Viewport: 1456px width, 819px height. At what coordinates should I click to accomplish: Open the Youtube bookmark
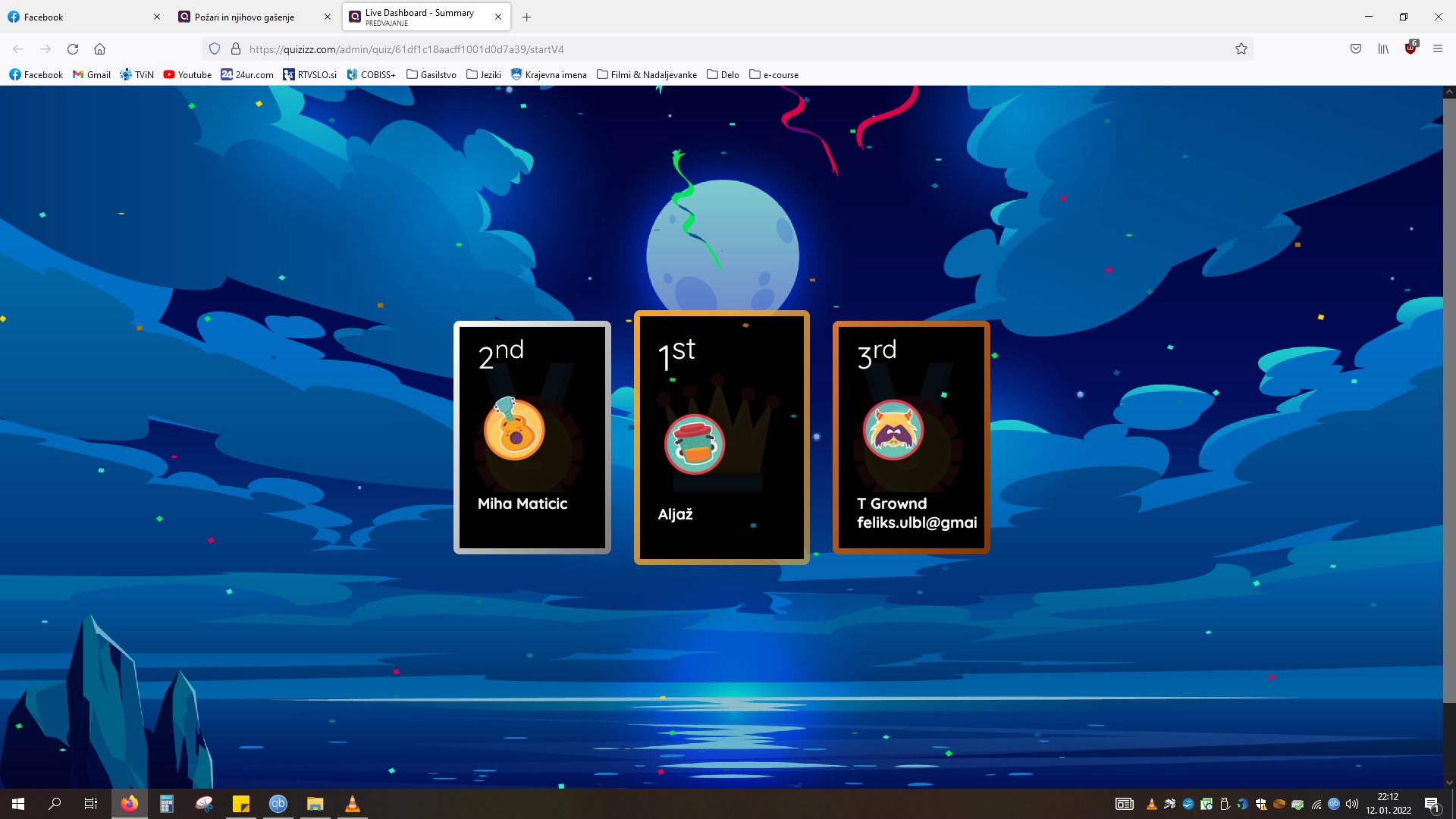click(187, 74)
